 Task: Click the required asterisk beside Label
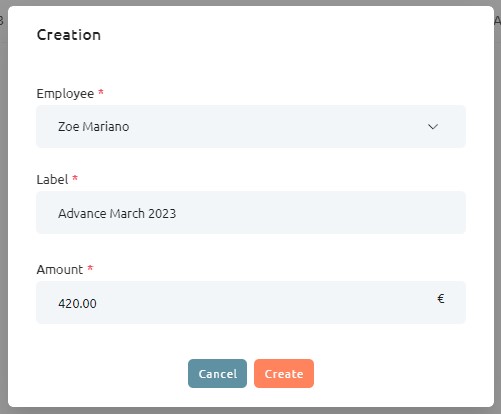pyautogui.click(x=75, y=178)
